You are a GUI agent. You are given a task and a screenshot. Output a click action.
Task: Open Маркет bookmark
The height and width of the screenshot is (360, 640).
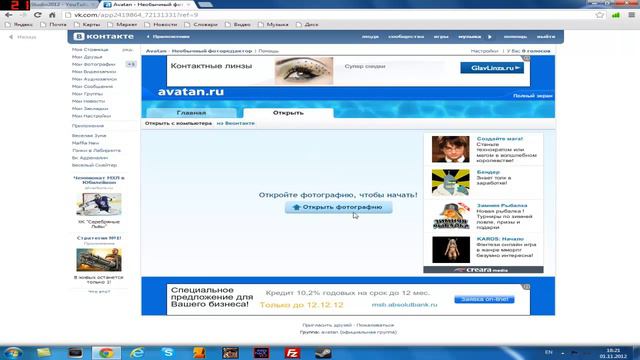(x=122, y=24)
